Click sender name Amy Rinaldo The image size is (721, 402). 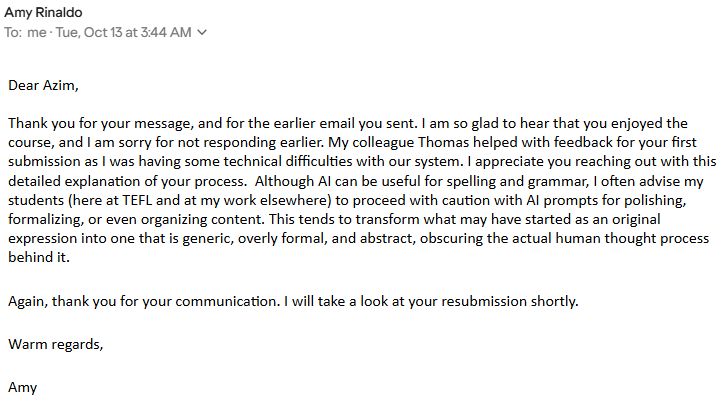tap(43, 12)
